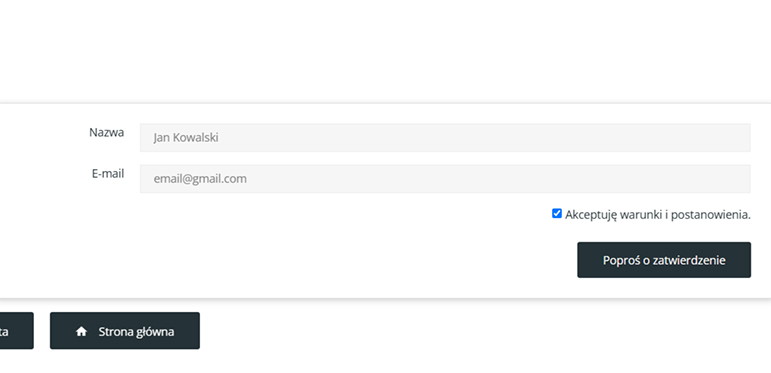
Task: Click the 'Strona główna' text beside the home icon
Action: point(136,332)
